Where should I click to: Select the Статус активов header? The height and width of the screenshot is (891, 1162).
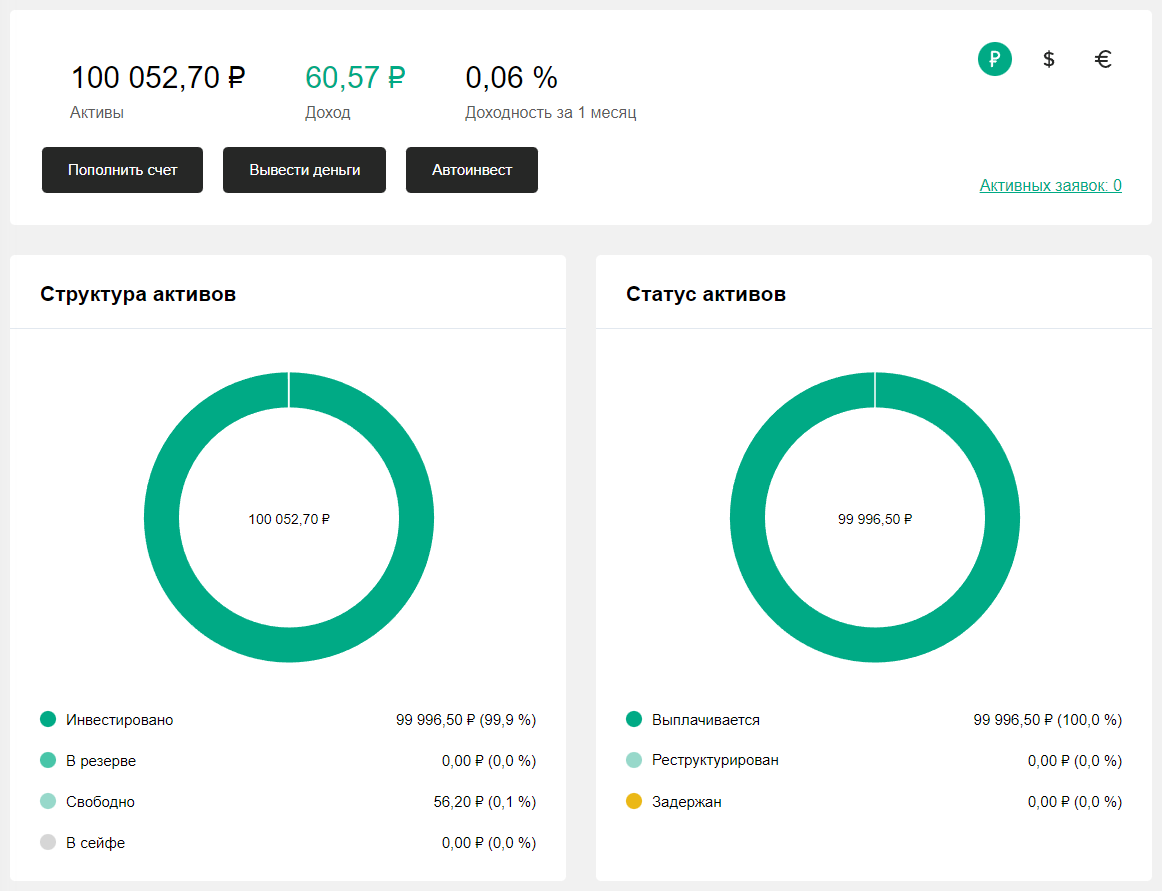[x=705, y=294]
